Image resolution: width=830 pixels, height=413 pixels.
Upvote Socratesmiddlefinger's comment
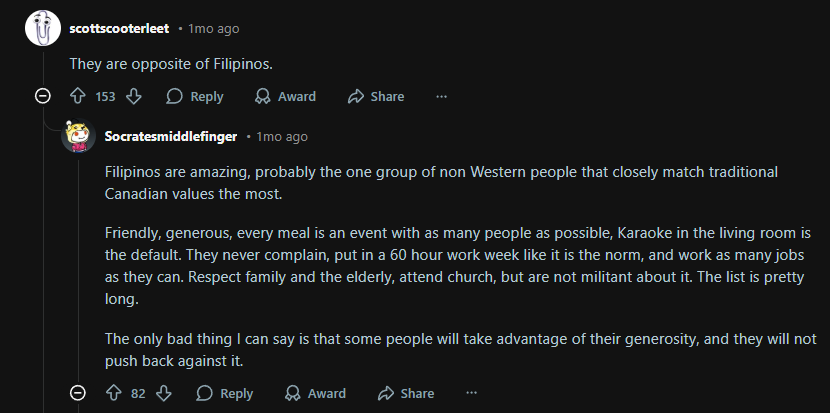114,393
